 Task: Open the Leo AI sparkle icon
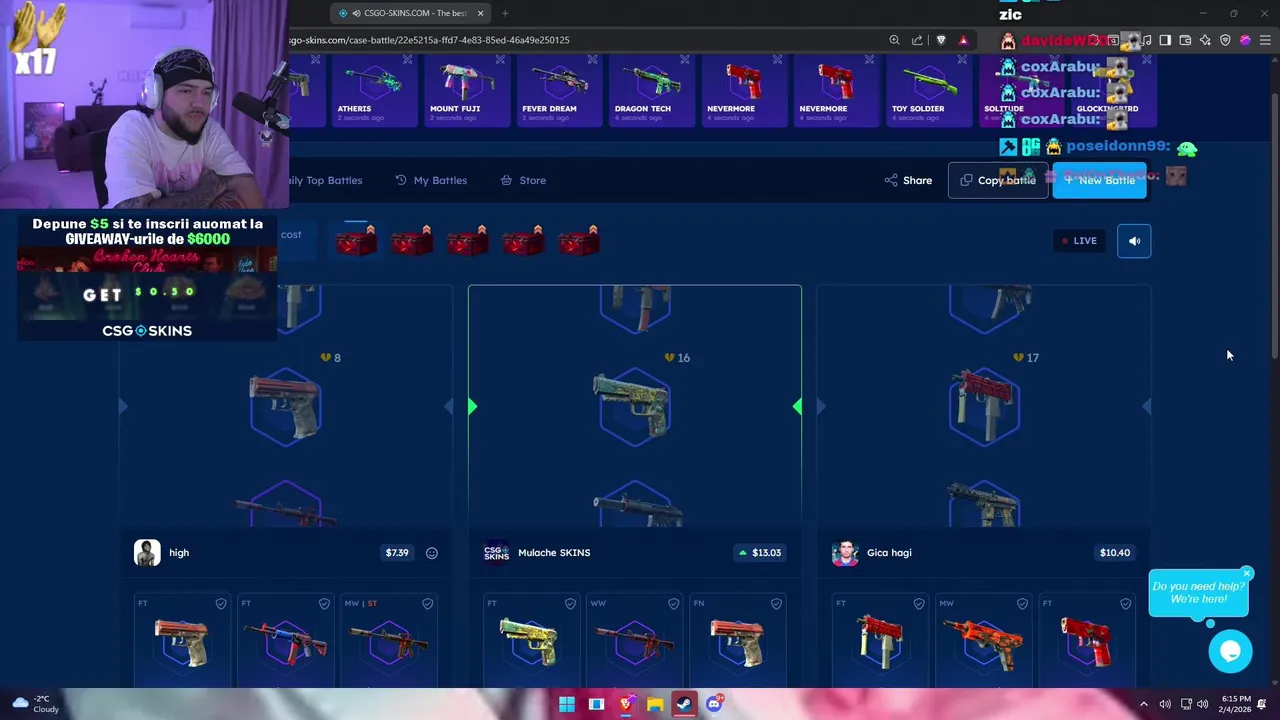coord(1205,40)
